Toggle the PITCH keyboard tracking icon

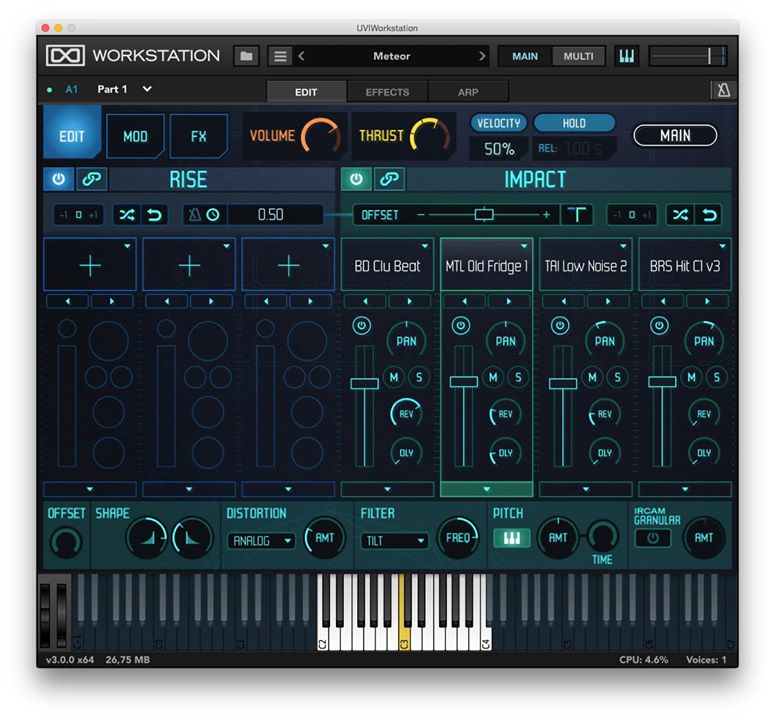tap(512, 538)
